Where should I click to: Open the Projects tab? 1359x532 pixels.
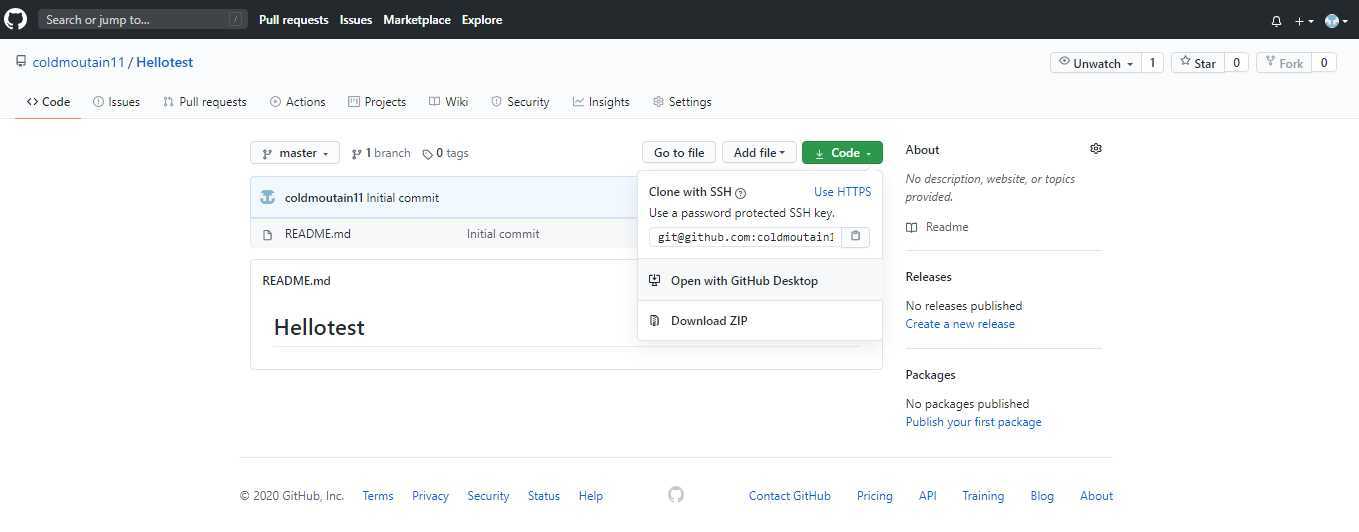click(377, 102)
